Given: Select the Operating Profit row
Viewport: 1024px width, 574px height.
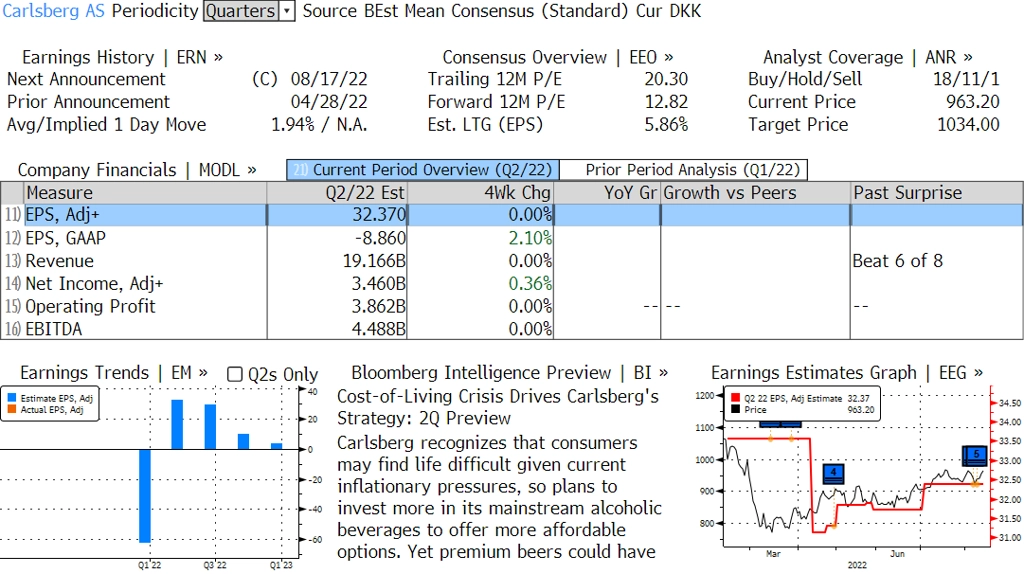Looking at the screenshot, I should [x=512, y=306].
